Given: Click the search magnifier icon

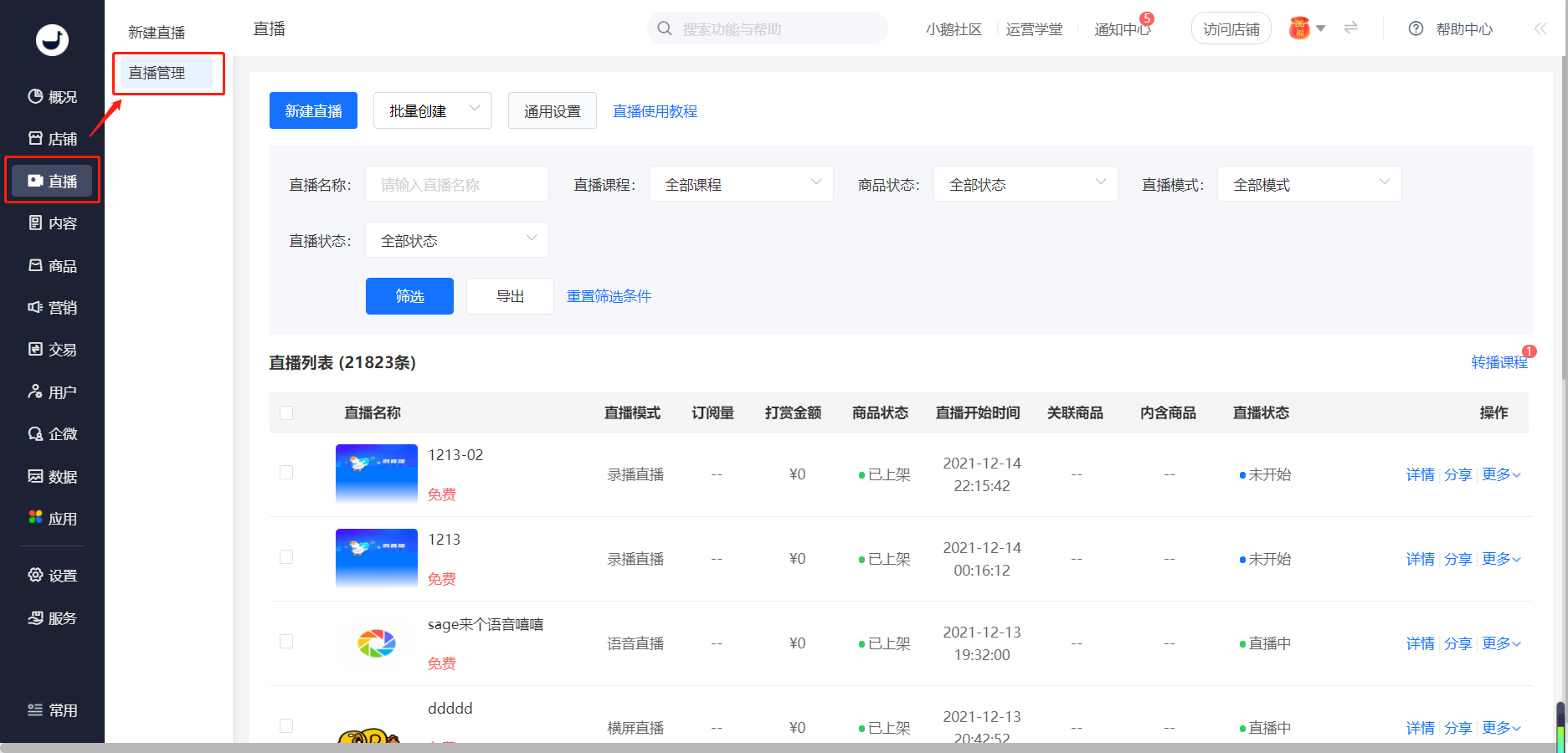Looking at the screenshot, I should pos(665,28).
